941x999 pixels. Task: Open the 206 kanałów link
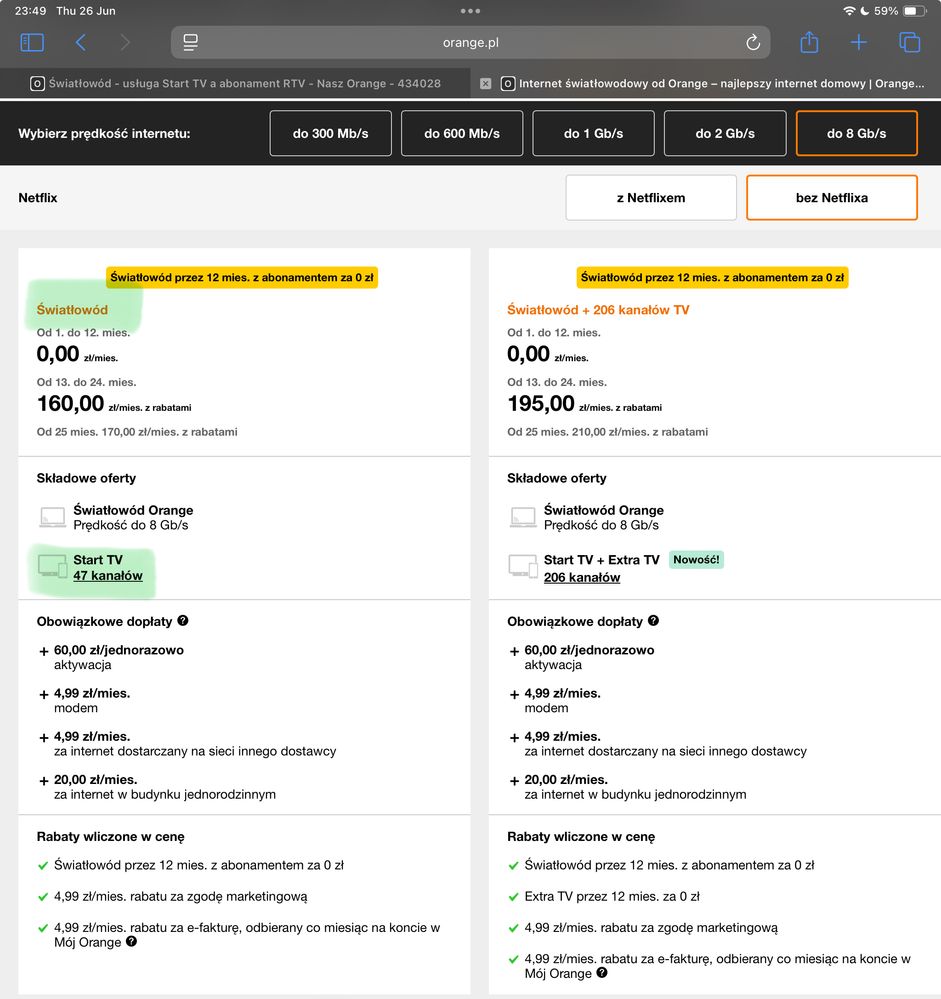[582, 577]
